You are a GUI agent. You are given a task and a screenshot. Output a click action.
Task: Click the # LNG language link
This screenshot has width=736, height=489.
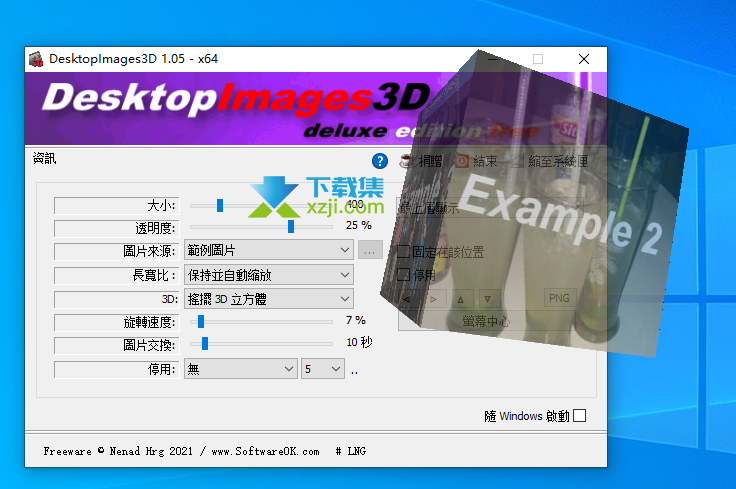[351, 451]
